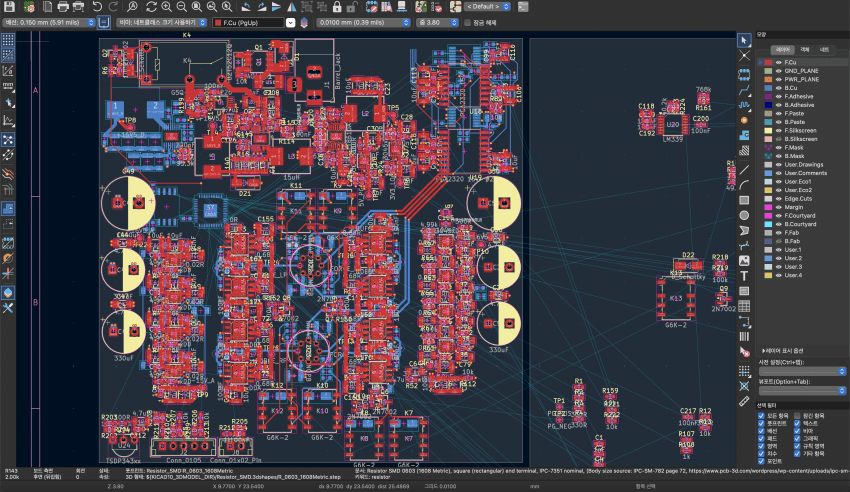Screen dimensions: 850x492
Task: Activate the Delete items tool icon
Action: coord(744,351)
